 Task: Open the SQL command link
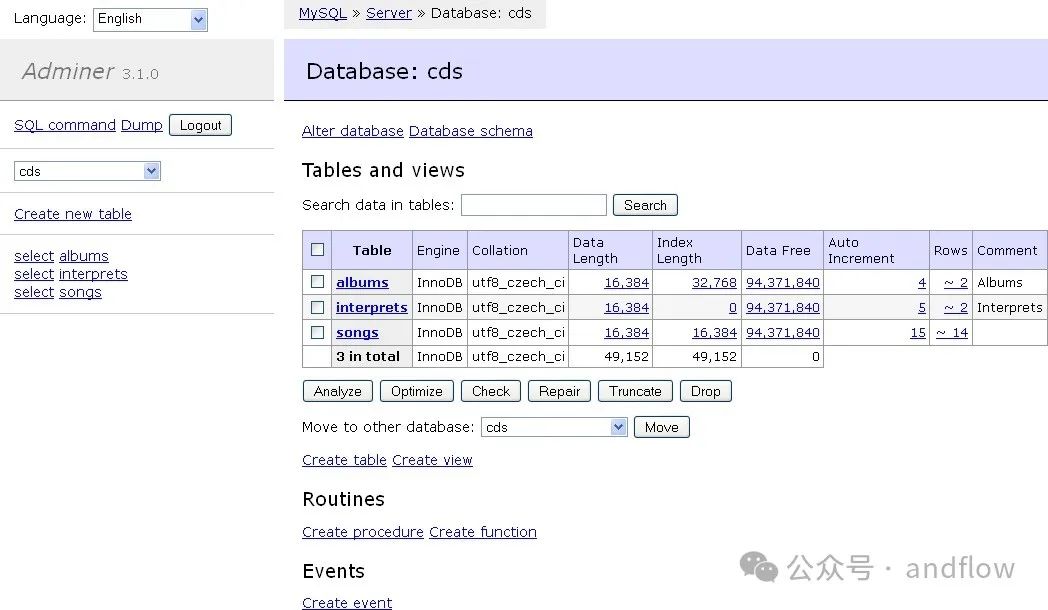click(65, 125)
